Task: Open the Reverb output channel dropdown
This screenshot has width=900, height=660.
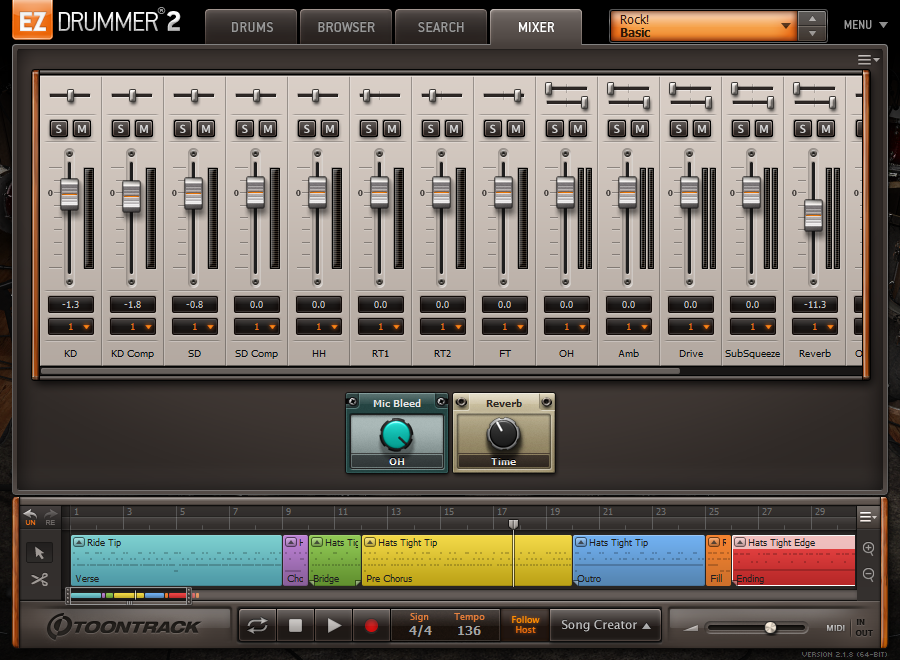Action: click(814, 327)
